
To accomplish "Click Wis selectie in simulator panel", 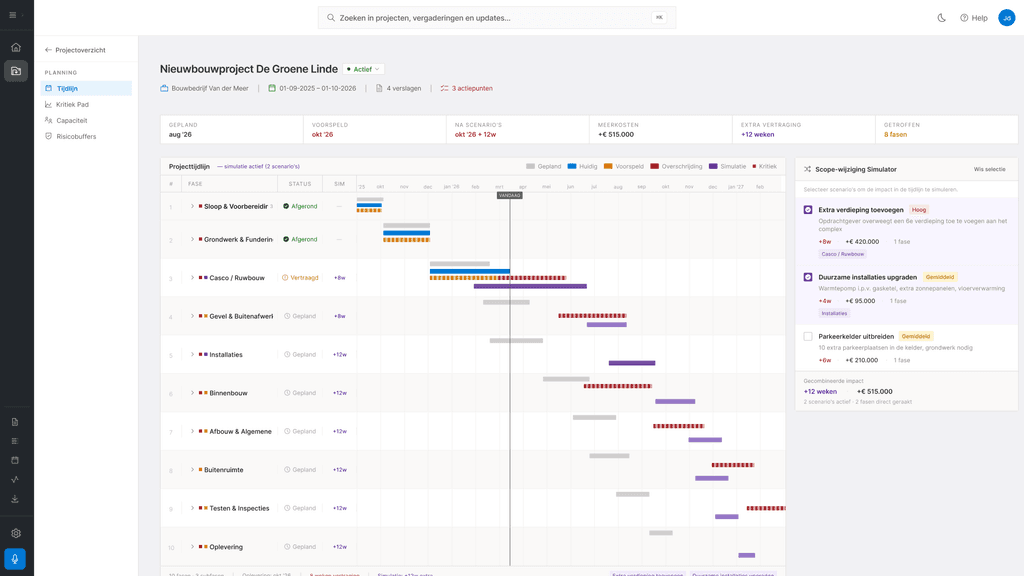I will pyautogui.click(x=989, y=169).
